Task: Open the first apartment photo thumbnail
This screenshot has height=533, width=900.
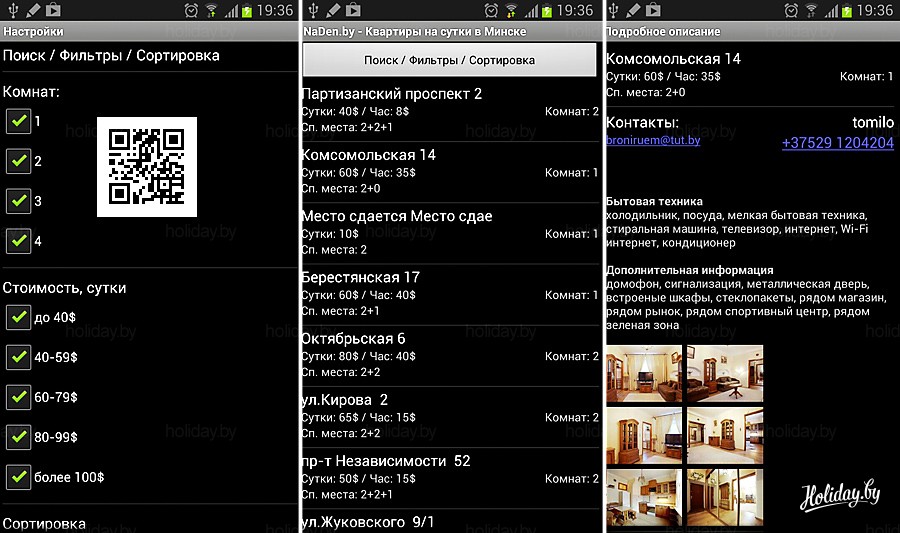Action: coord(643,372)
